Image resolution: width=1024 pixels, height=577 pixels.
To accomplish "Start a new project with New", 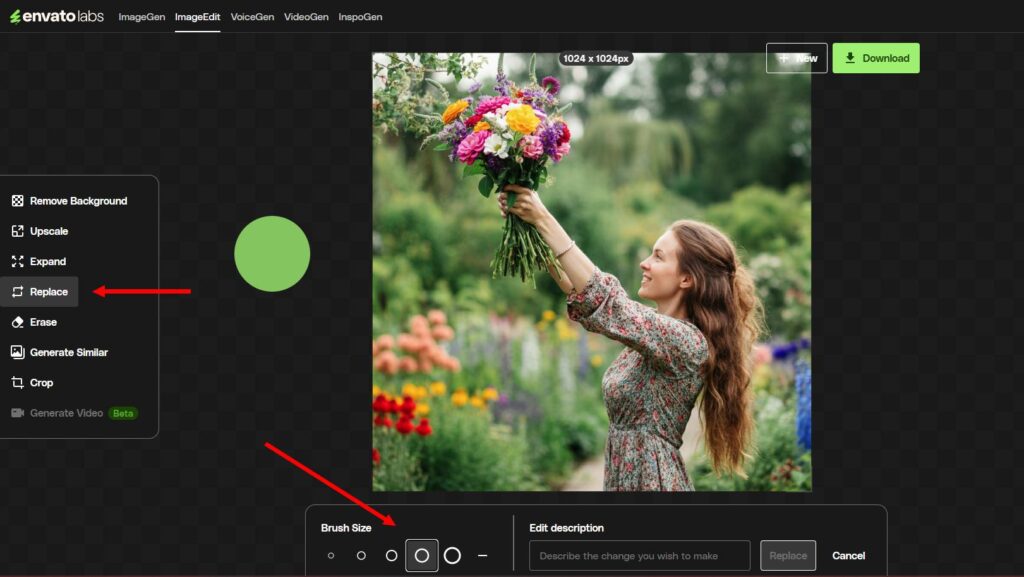I will click(x=797, y=58).
